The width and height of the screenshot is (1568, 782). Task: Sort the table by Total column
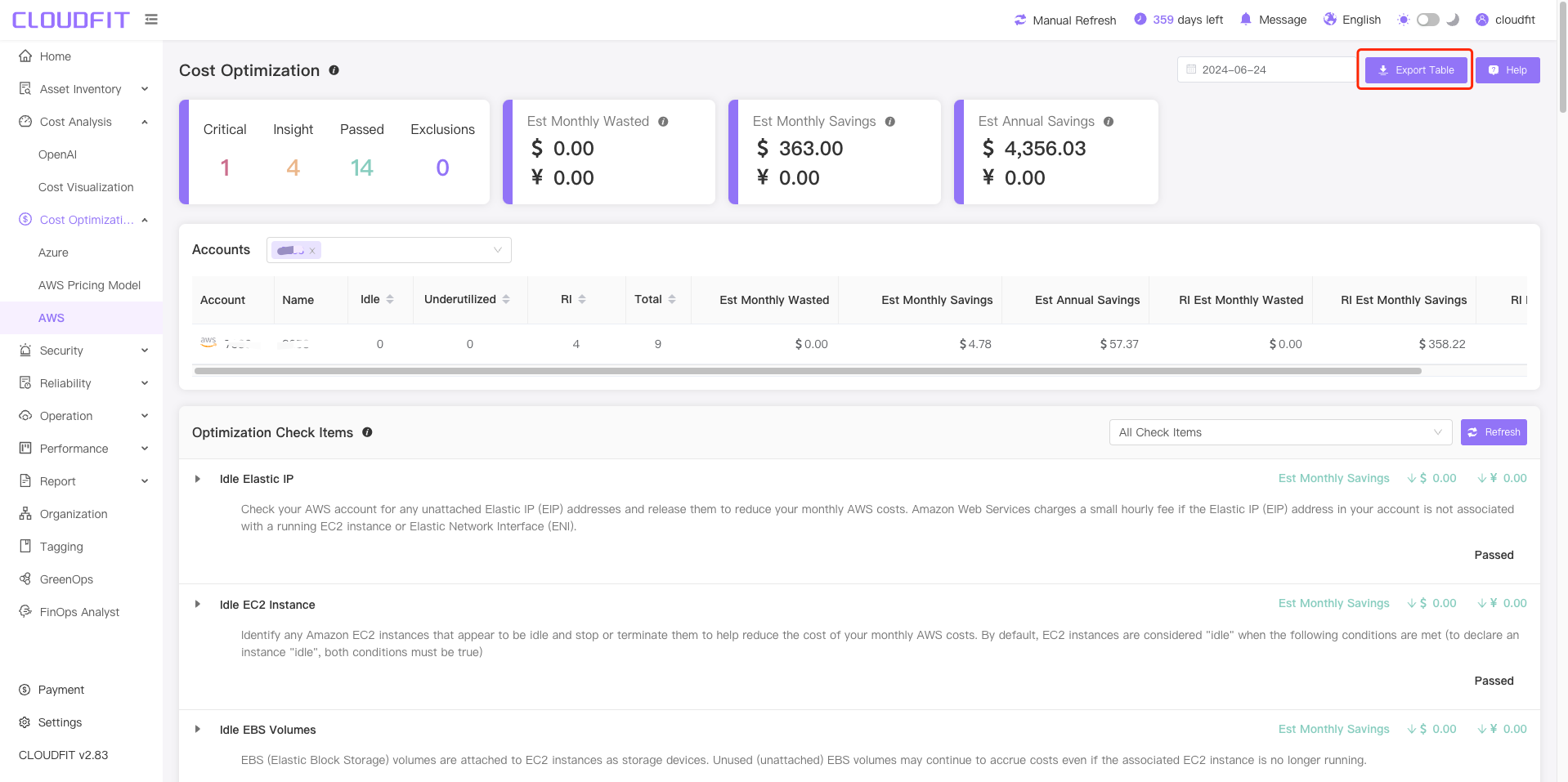(672, 300)
